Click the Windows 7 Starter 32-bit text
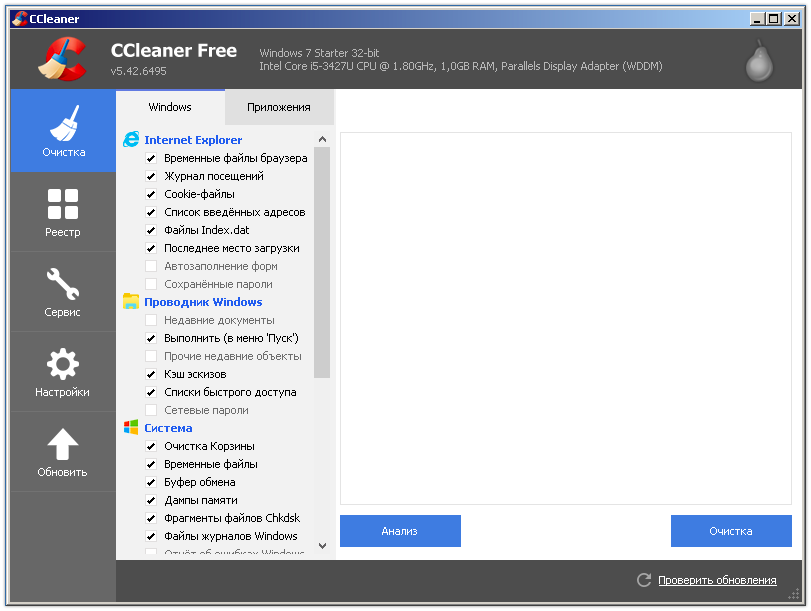 pos(319,53)
